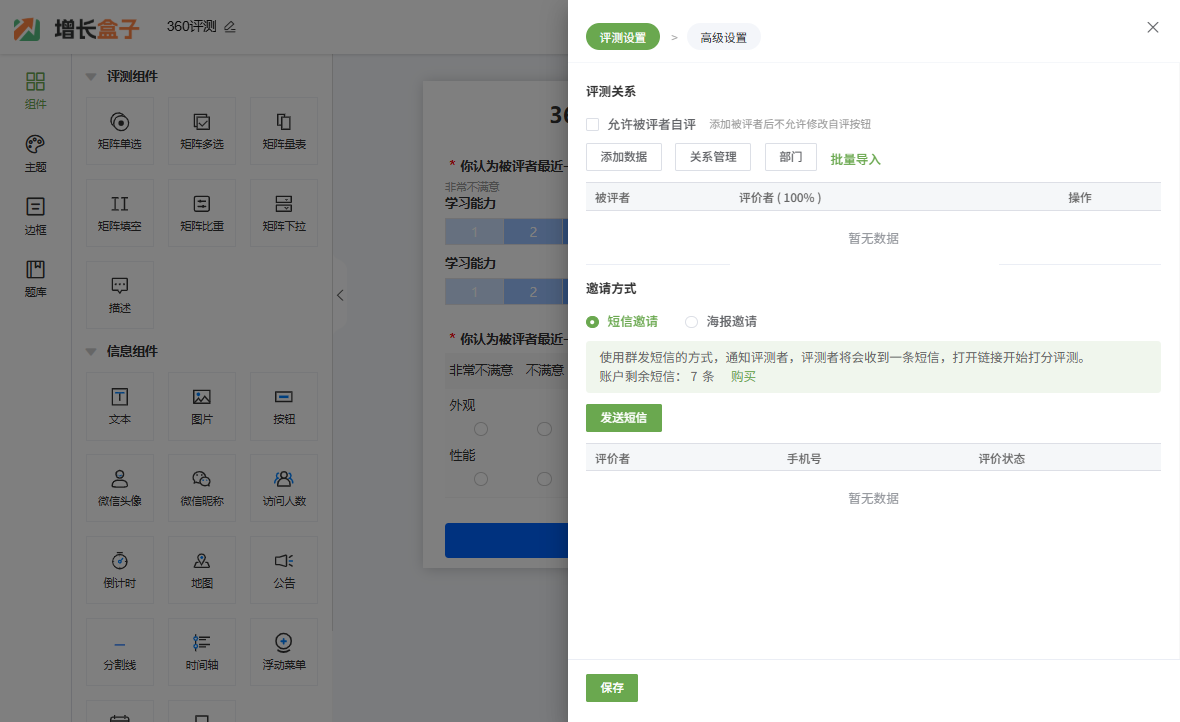Insert the 描述 component
This screenshot has width=1180, height=722.
(x=120, y=295)
